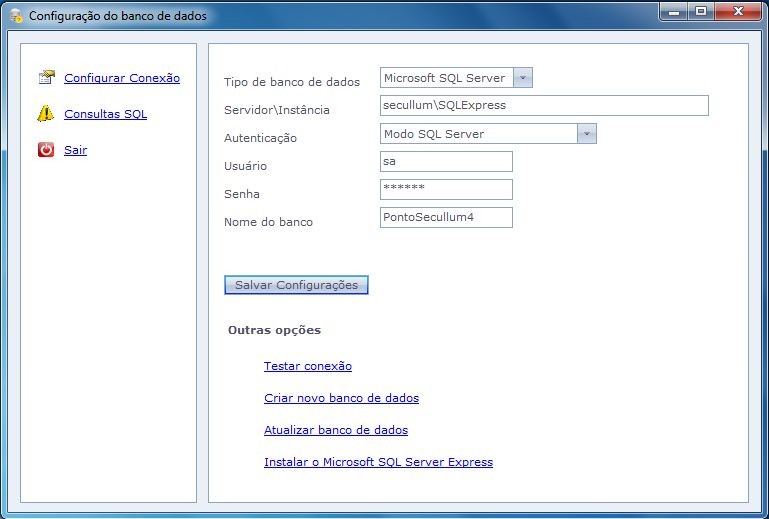Open Configurar Conexão link in sidebar
Screen dimensions: 769x519
pos(121,78)
